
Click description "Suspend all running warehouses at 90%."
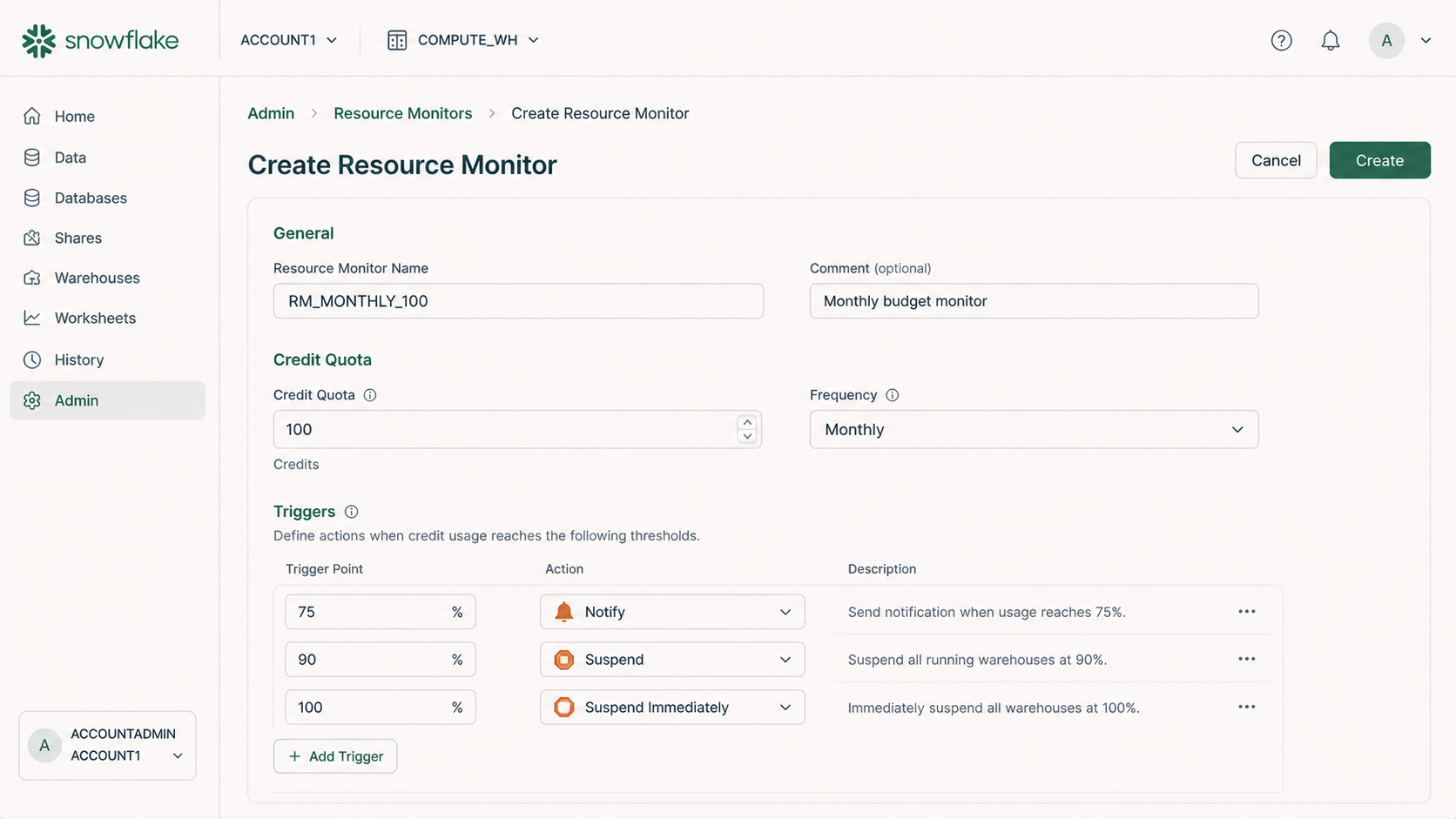click(977, 660)
